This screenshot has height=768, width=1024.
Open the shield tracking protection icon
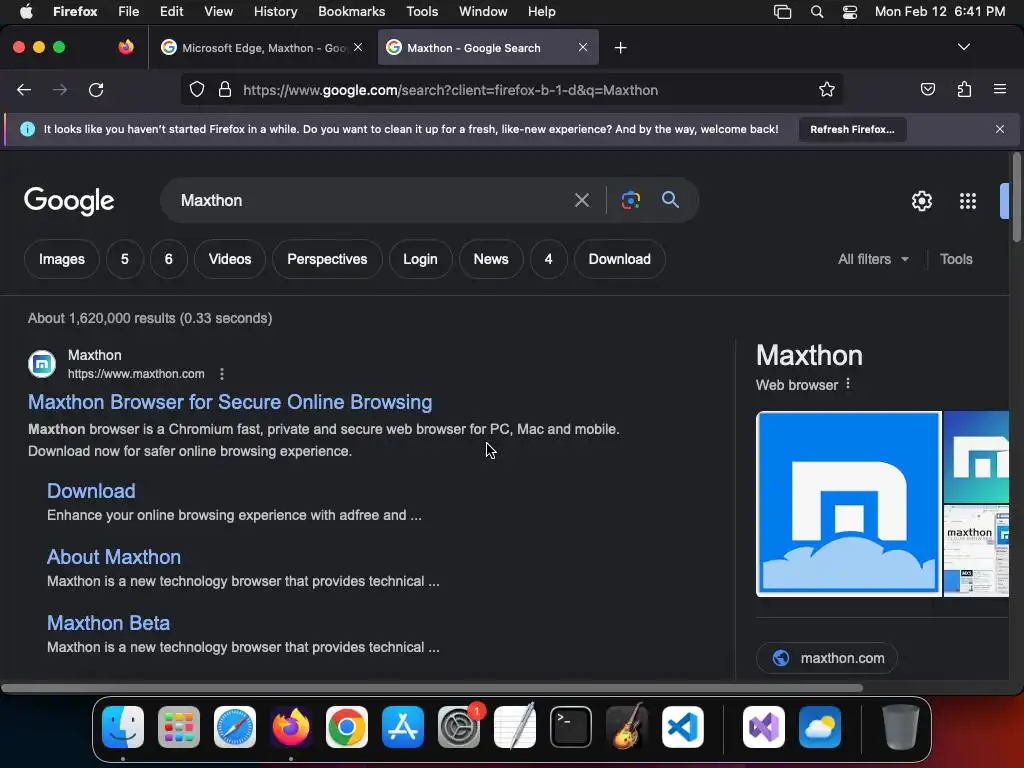(197, 89)
